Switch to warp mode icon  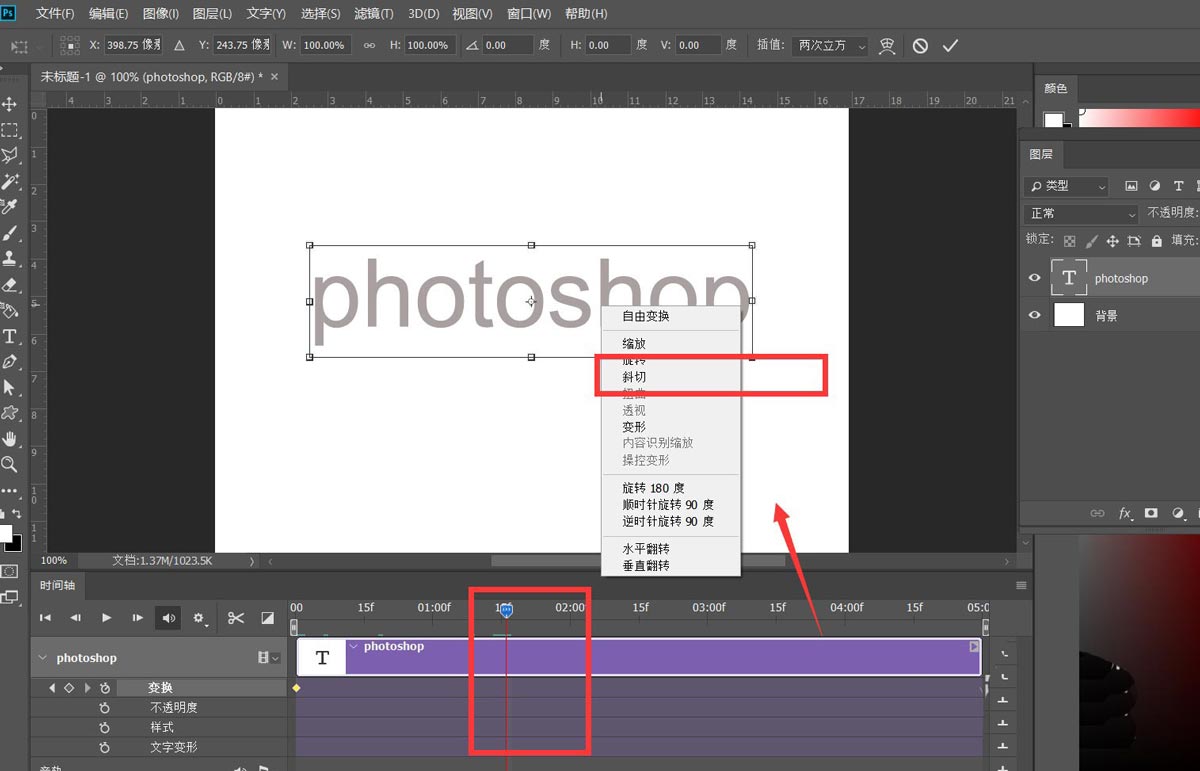[886, 45]
